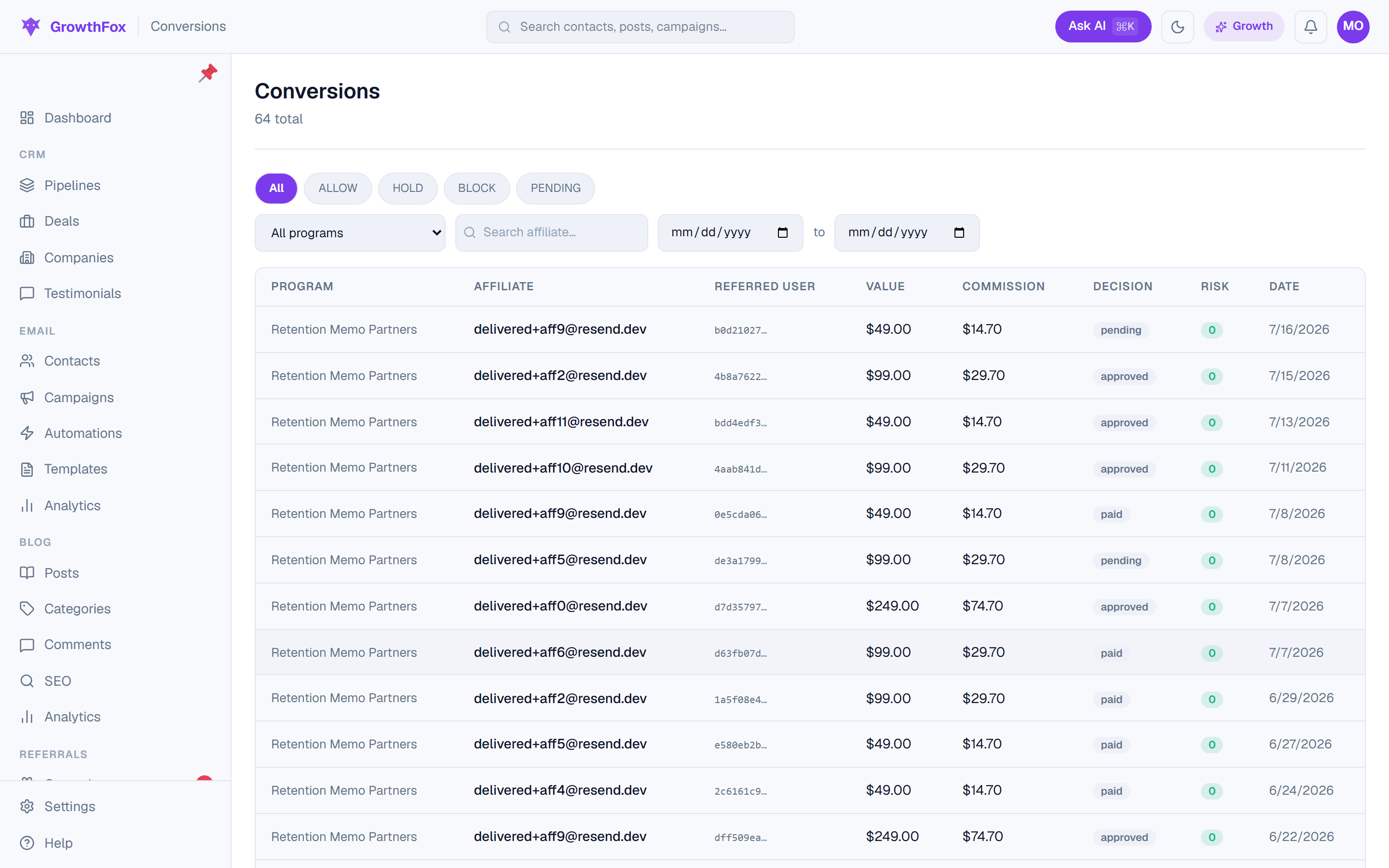
Task: Filter conversions by BLOCK
Action: pos(477,188)
